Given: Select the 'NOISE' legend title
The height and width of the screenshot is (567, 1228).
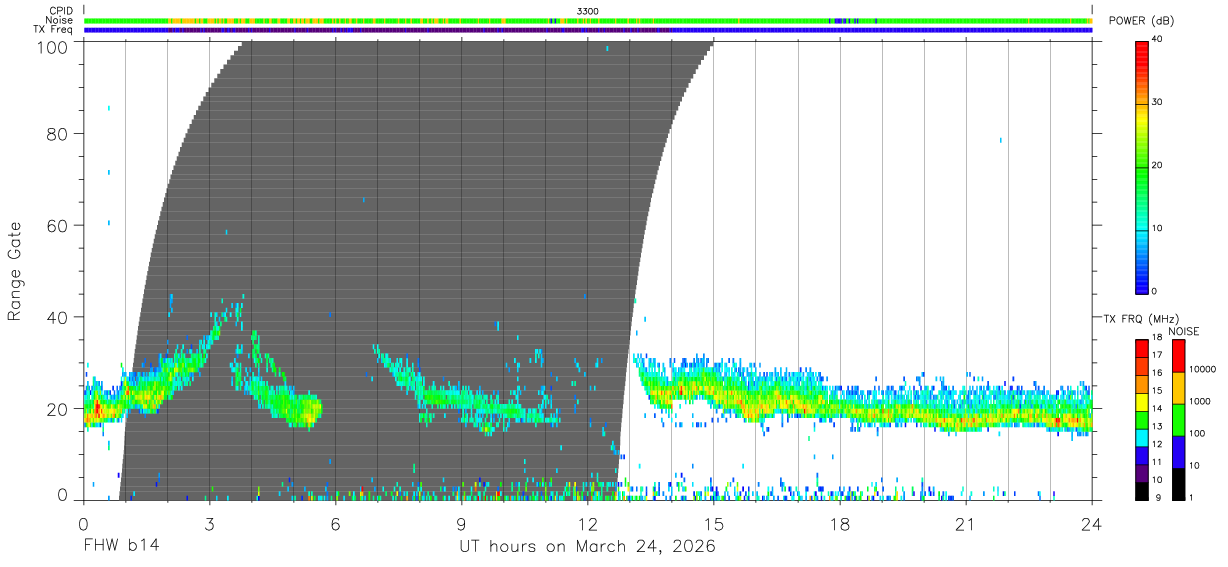Looking at the screenshot, I should [x=1183, y=331].
